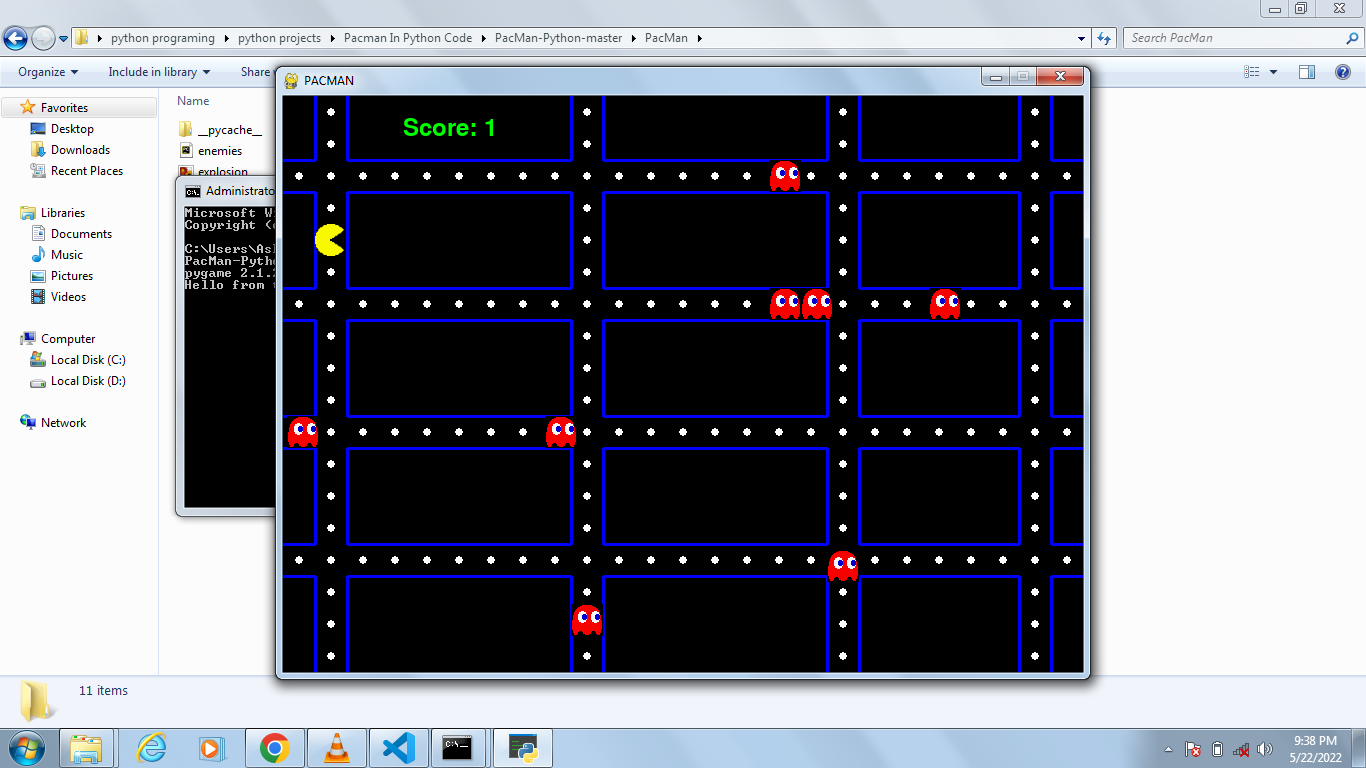
Task: Click the red ghost near the maze top
Action: click(x=785, y=176)
